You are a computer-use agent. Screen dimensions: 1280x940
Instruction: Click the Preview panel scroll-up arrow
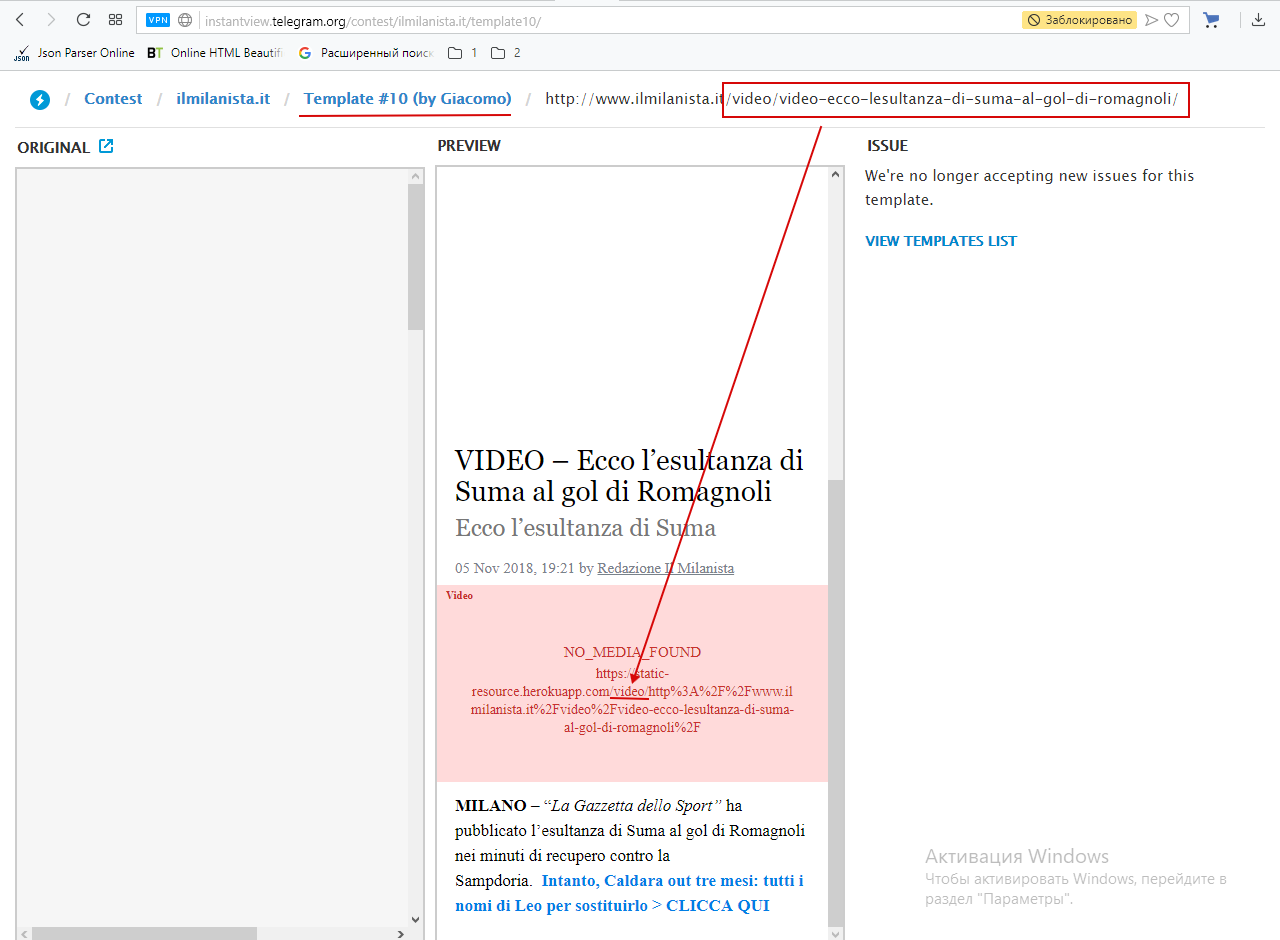836,174
